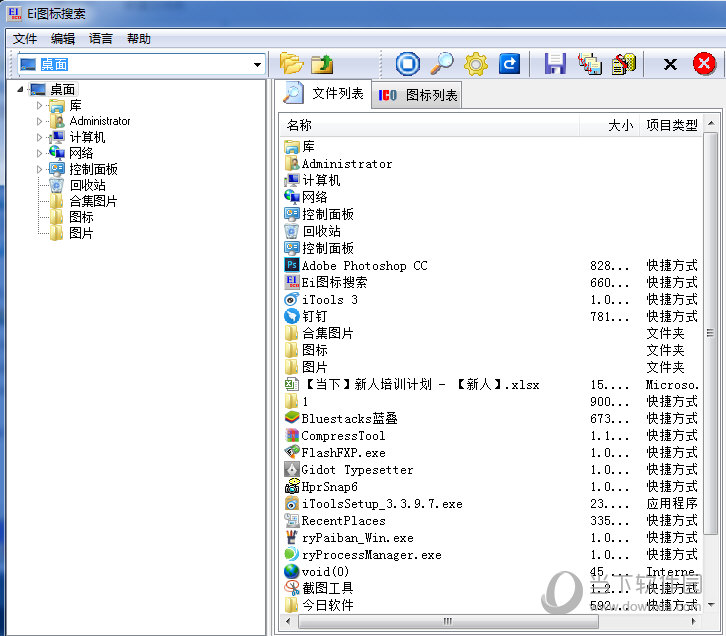Click the 截图工具 scissors icon

pyautogui.click(x=291, y=588)
